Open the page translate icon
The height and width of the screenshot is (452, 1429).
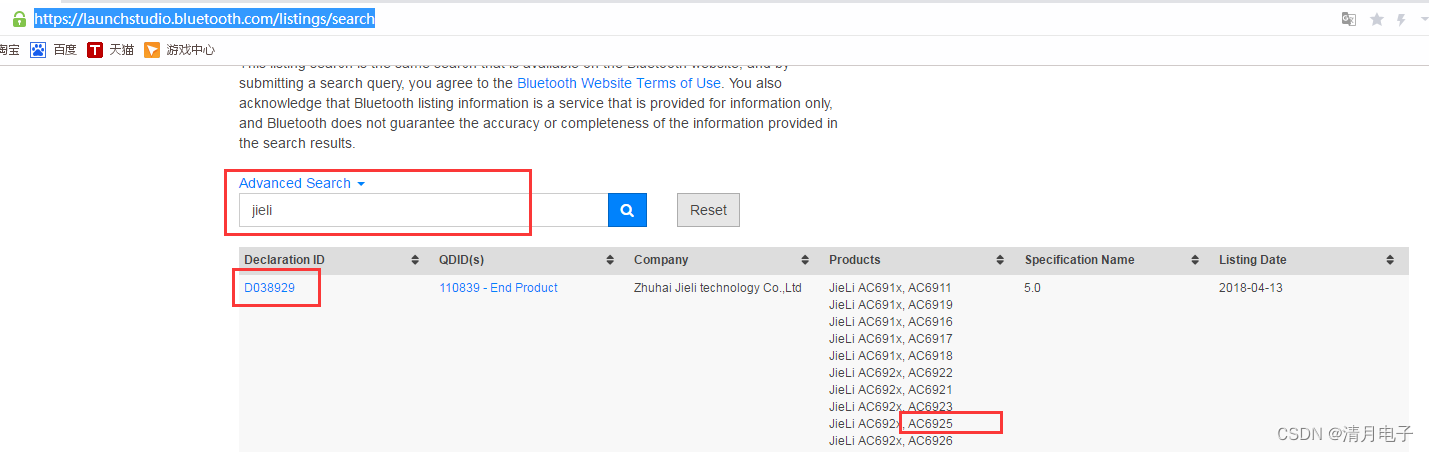pyautogui.click(x=1349, y=19)
